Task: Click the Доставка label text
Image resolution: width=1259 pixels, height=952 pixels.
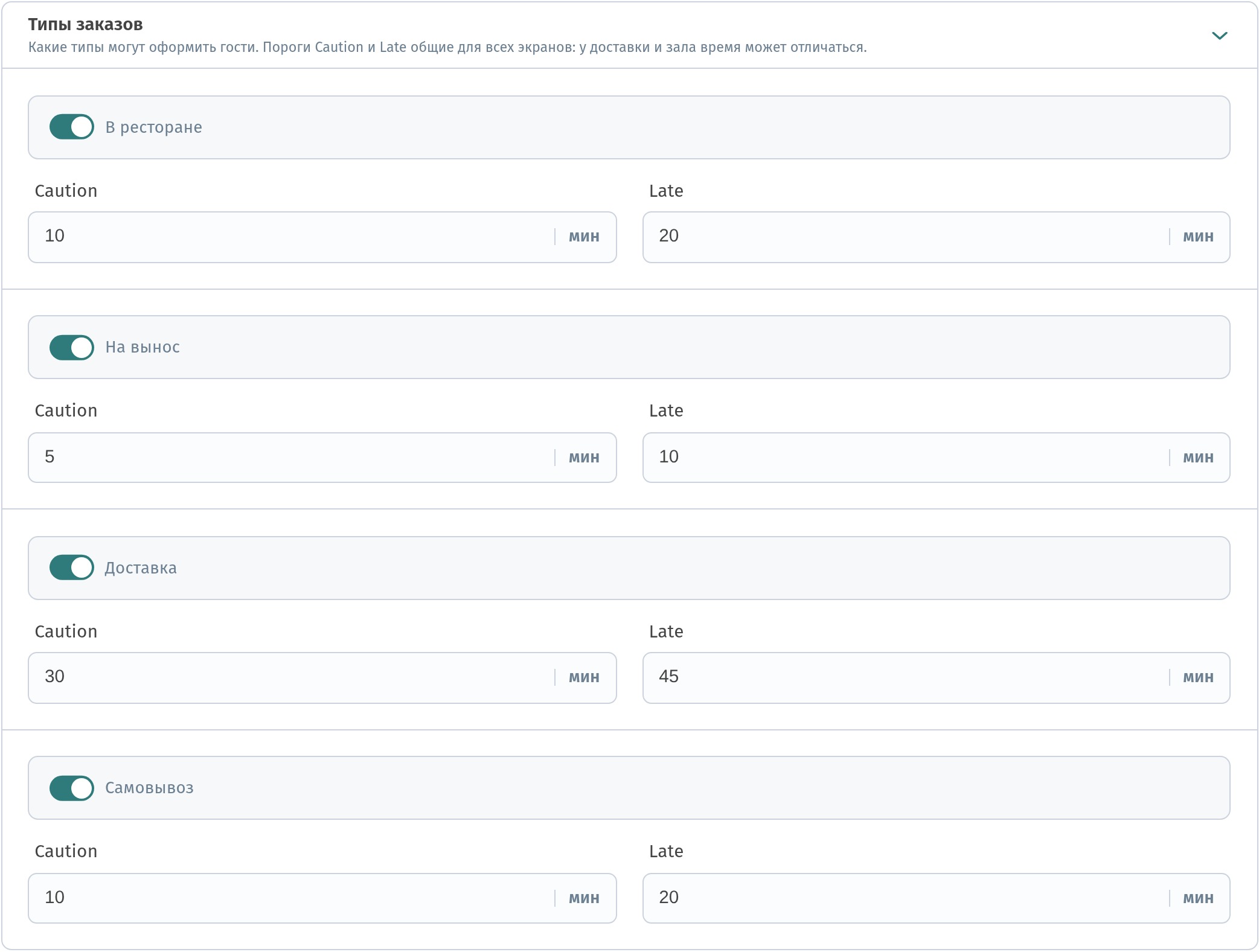Action: [141, 567]
